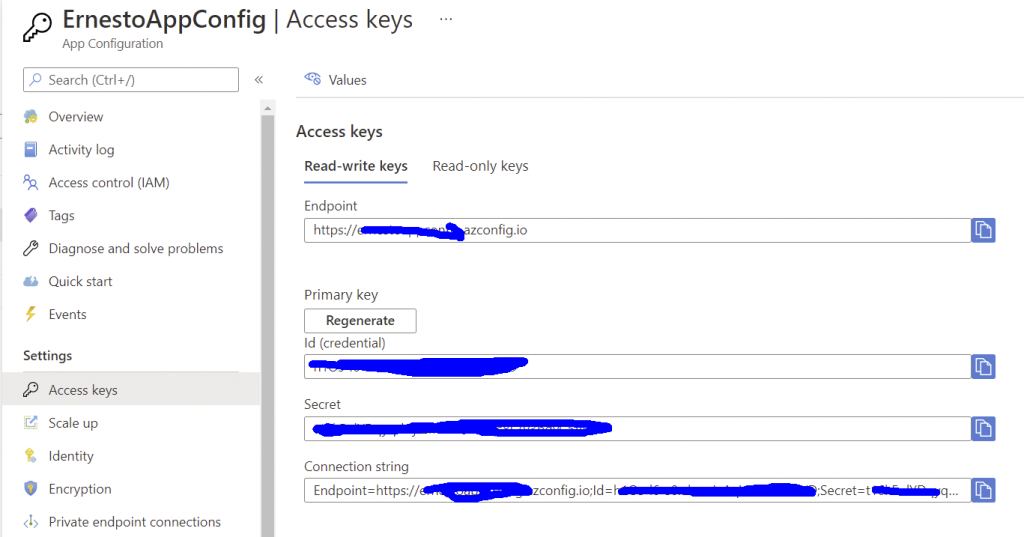Toggle the Values visibility eye icon
This screenshot has height=537, width=1024.
tap(313, 79)
